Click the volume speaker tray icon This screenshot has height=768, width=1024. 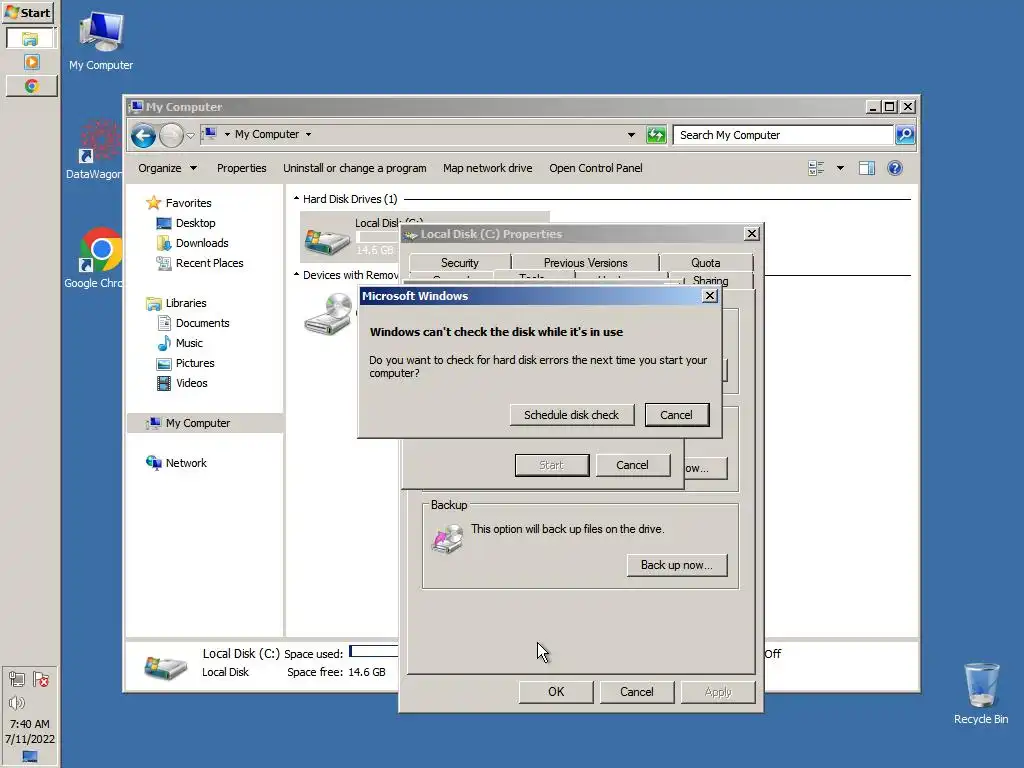pyautogui.click(x=17, y=703)
